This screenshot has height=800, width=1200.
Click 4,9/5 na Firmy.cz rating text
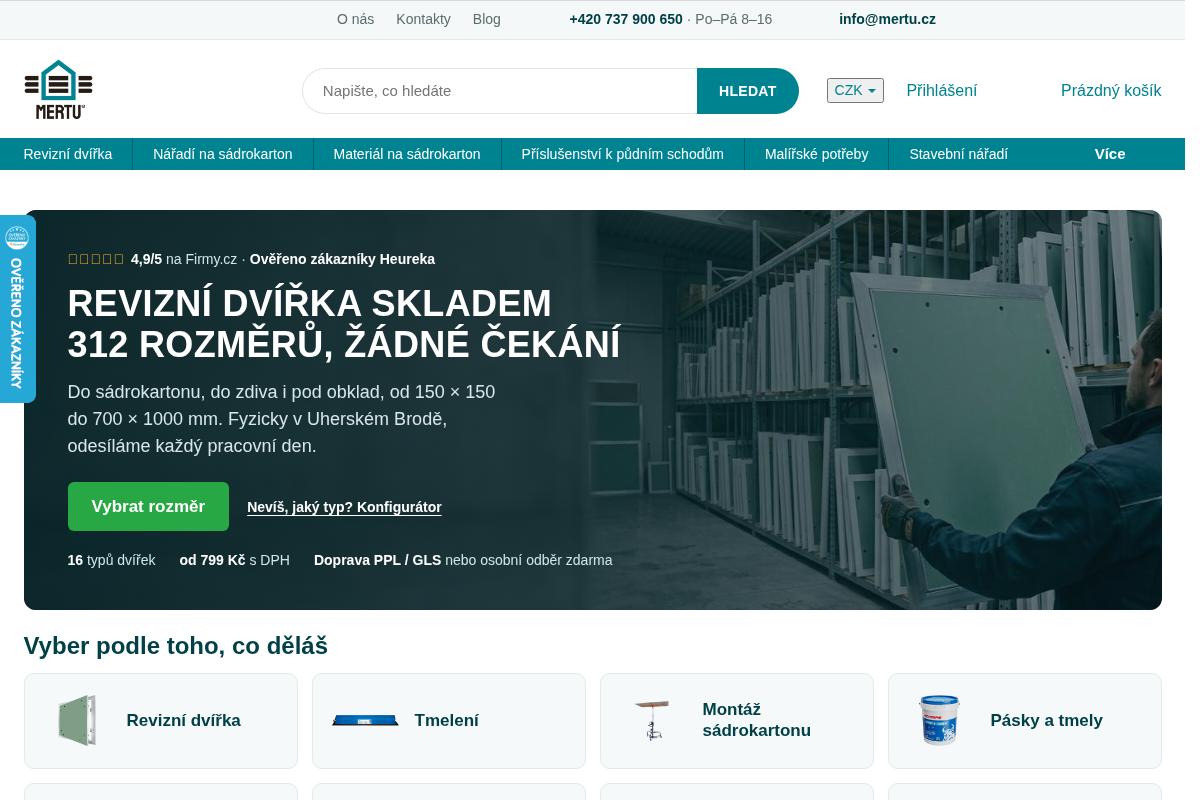pos(184,259)
